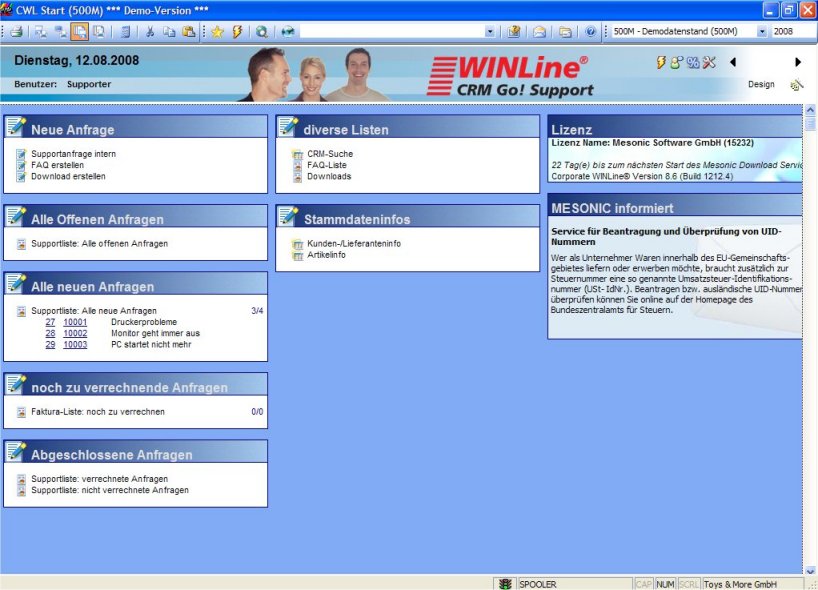Click the highlighted orange window layout icon
Image resolution: width=818 pixels, height=590 pixels.
click(79, 32)
